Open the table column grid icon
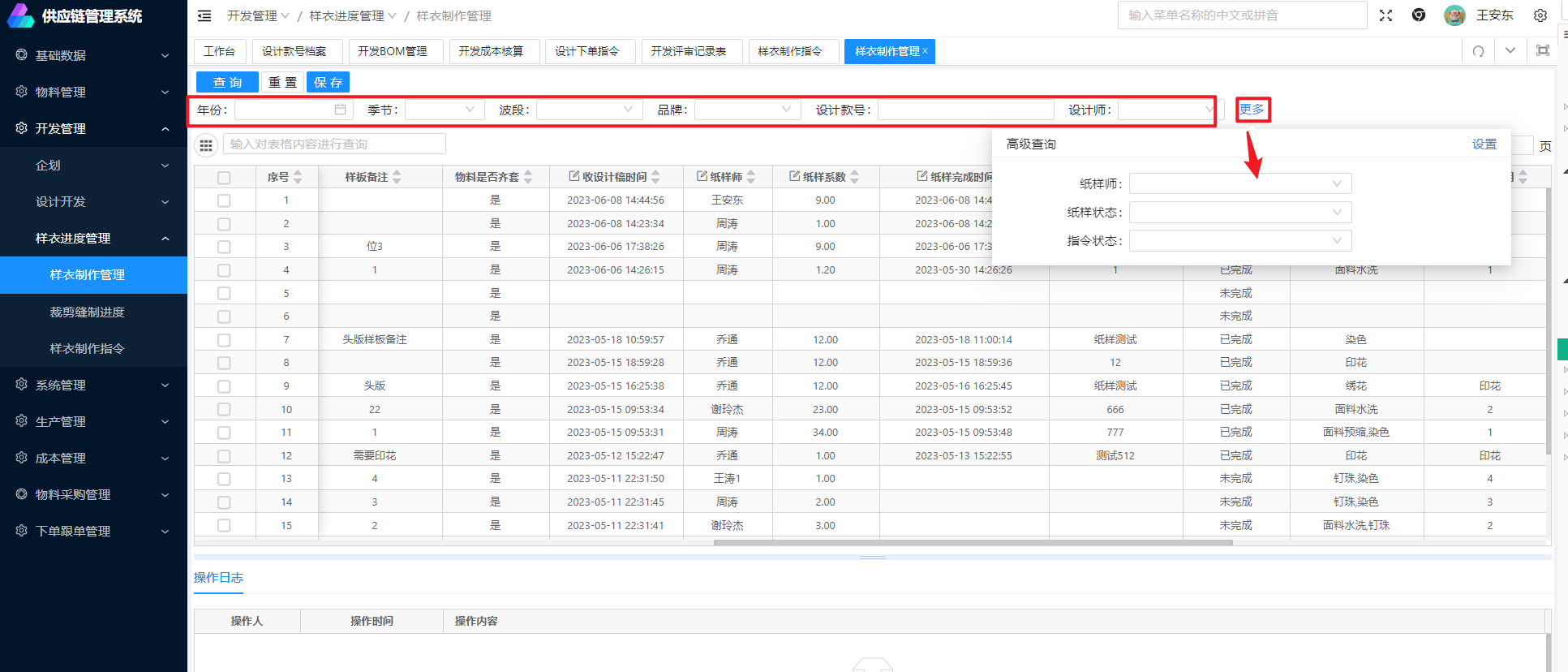This screenshot has width=1568, height=672. coord(206,145)
